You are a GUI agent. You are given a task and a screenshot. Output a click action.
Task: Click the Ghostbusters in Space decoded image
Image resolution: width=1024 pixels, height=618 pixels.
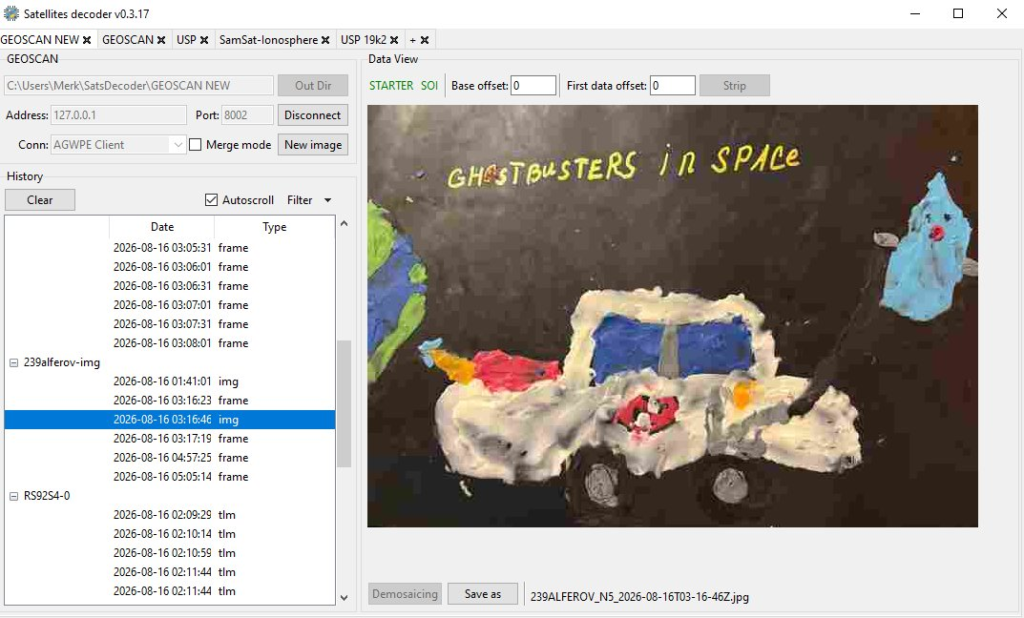673,316
